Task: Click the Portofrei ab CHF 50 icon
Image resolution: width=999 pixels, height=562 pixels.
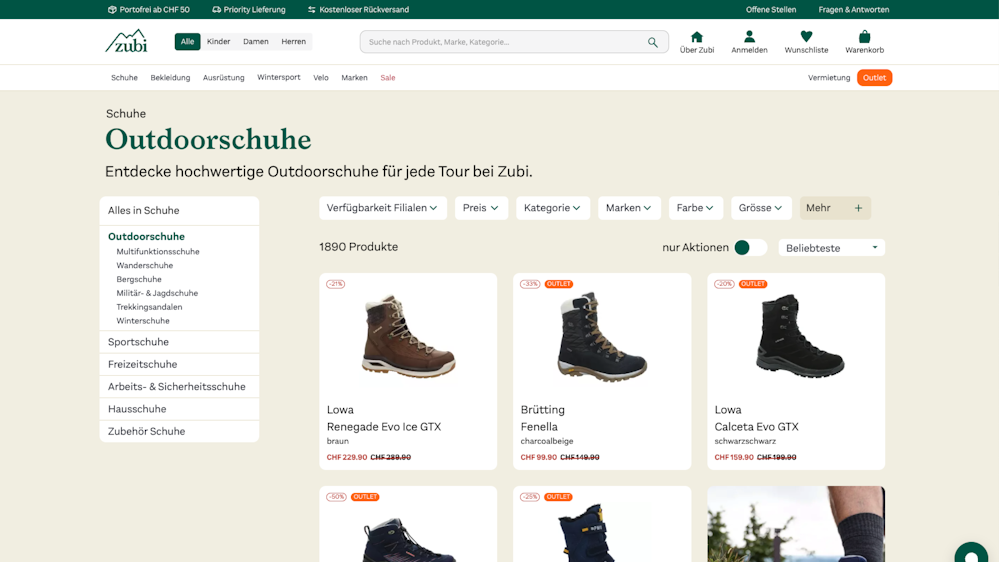Action: click(112, 10)
